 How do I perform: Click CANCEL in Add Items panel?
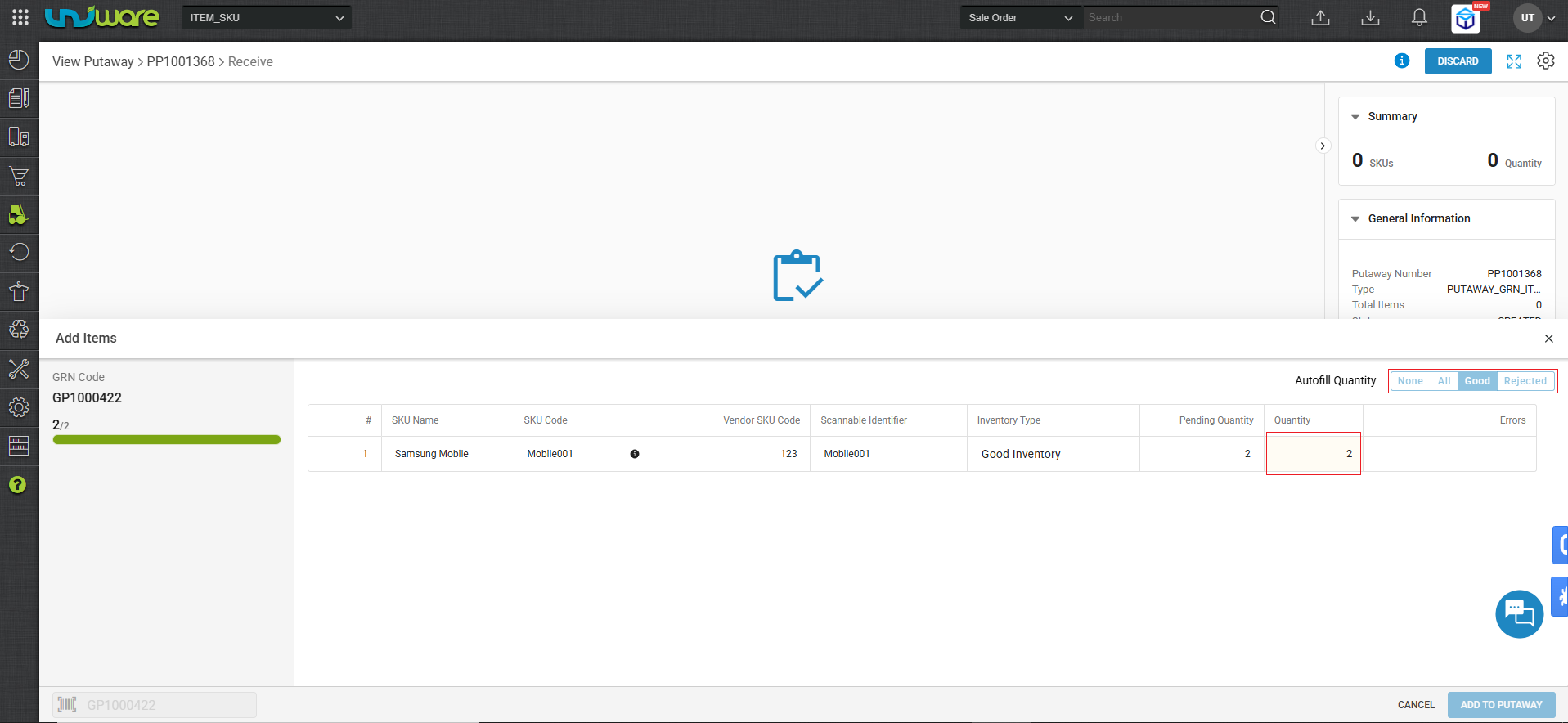(1416, 705)
